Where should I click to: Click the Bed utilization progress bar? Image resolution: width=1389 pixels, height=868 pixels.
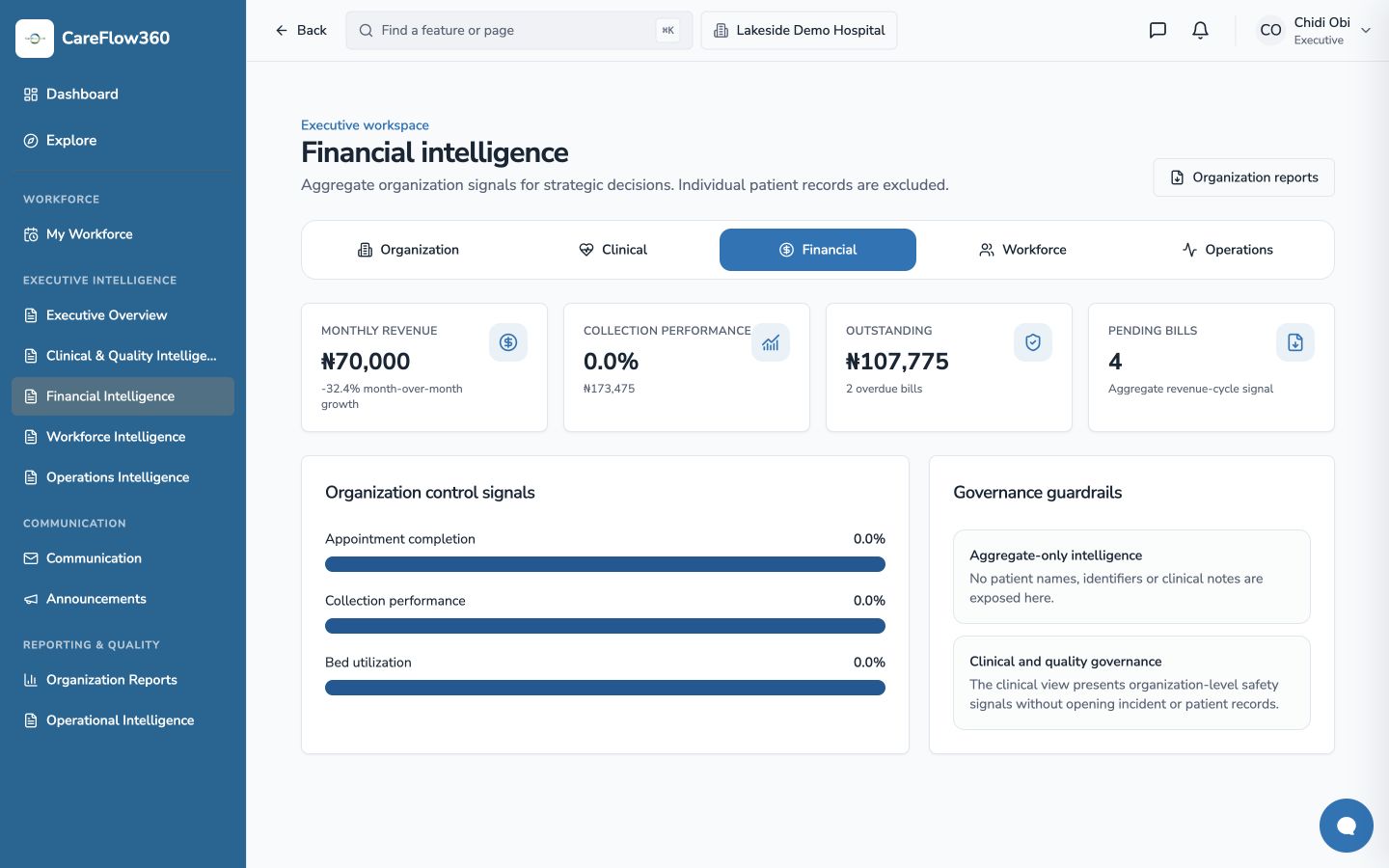click(x=605, y=688)
